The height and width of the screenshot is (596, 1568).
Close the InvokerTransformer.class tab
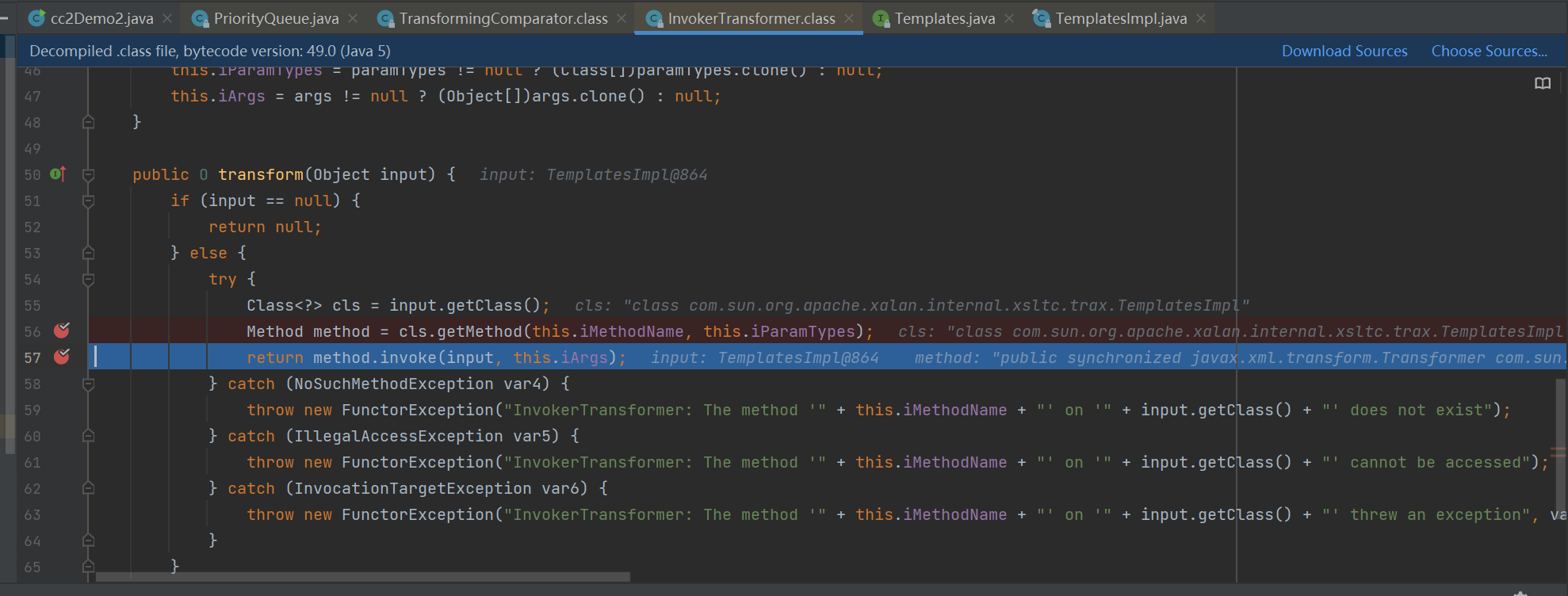tap(849, 18)
